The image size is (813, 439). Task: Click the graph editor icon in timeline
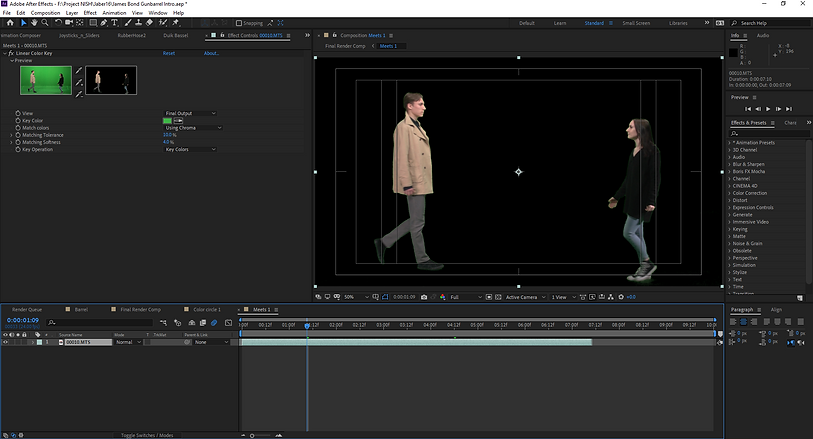(229, 323)
